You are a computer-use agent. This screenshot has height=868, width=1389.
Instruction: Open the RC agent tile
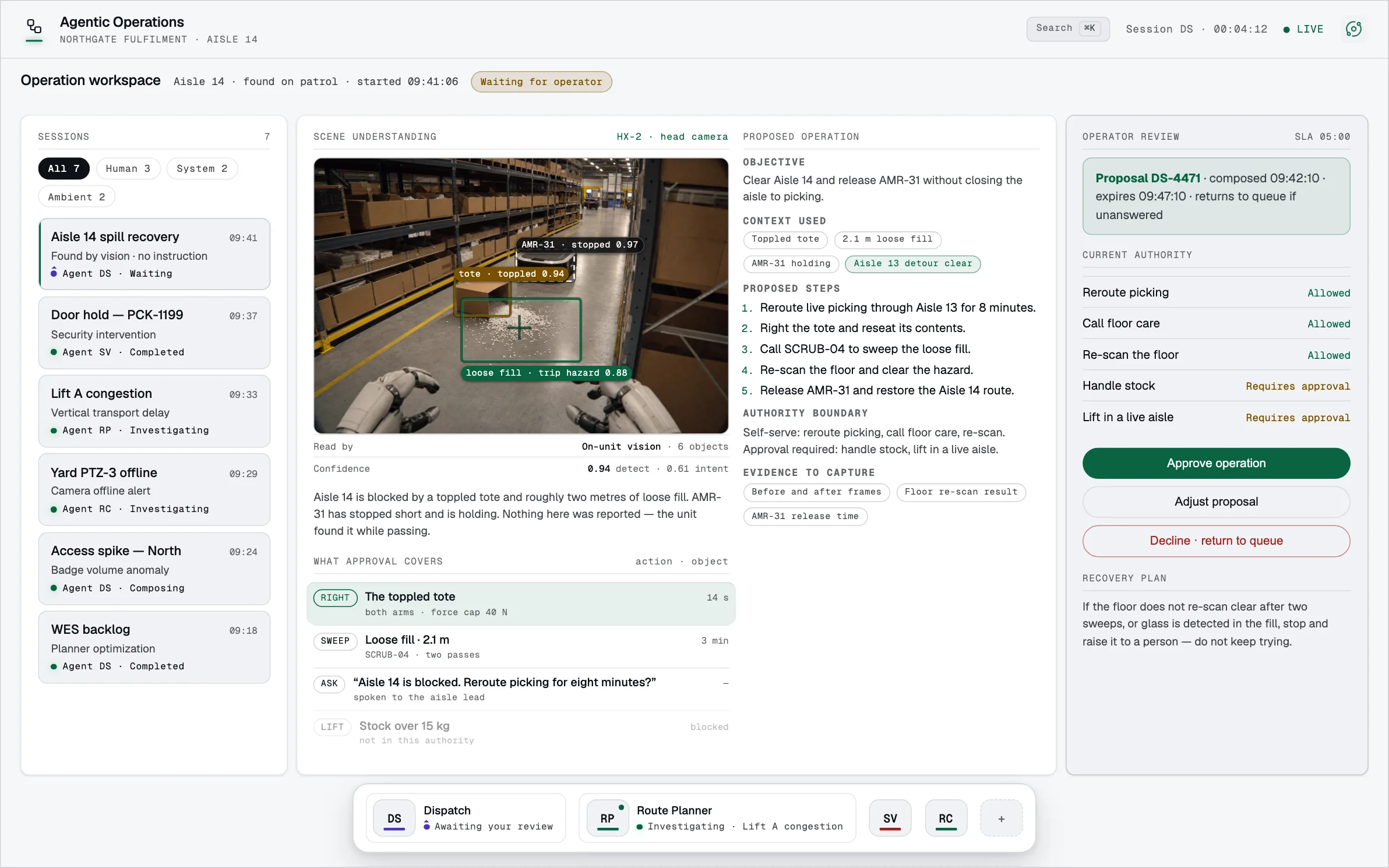tap(946, 818)
